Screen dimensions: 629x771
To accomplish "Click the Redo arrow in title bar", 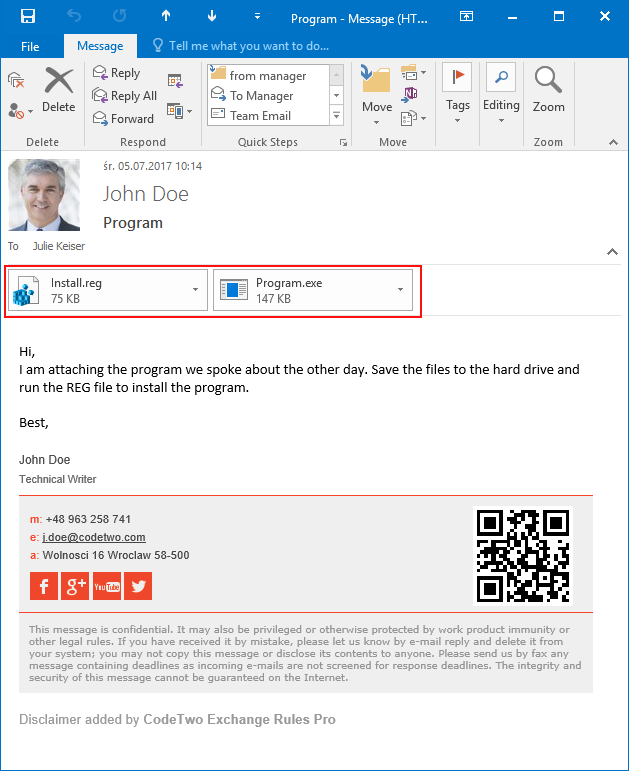I will tap(120, 16).
